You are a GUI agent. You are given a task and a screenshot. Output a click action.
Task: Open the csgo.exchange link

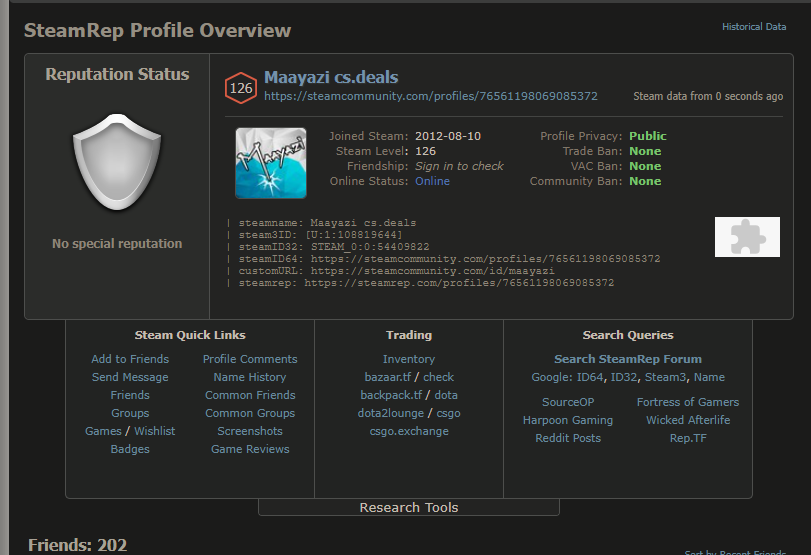pyautogui.click(x=409, y=431)
